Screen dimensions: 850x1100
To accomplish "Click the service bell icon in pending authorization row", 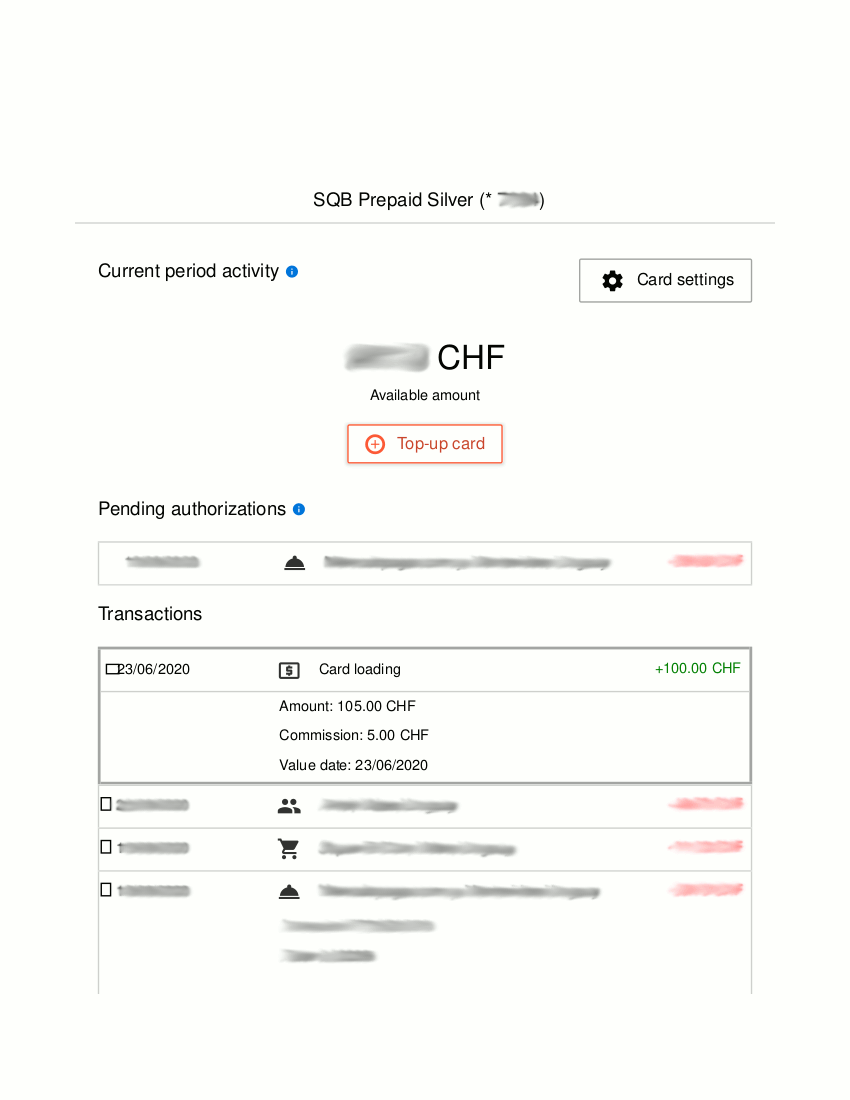I will pos(294,563).
